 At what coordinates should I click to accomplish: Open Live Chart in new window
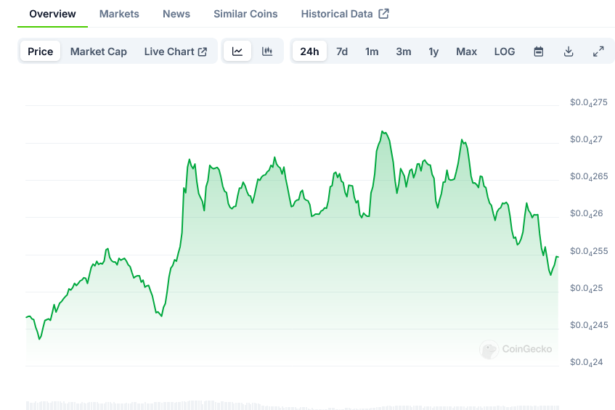click(x=175, y=52)
